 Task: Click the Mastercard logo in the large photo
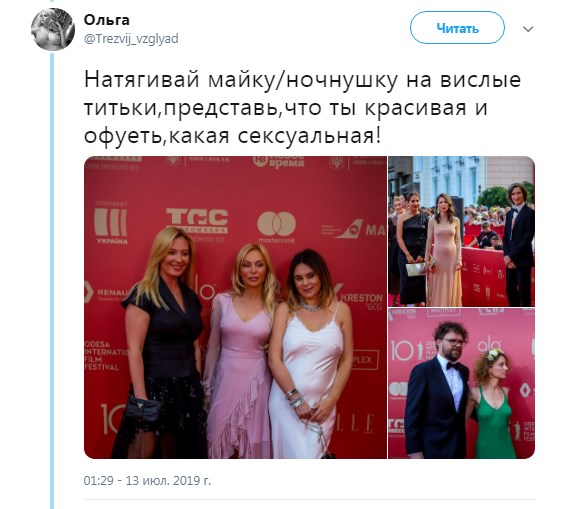(x=276, y=227)
